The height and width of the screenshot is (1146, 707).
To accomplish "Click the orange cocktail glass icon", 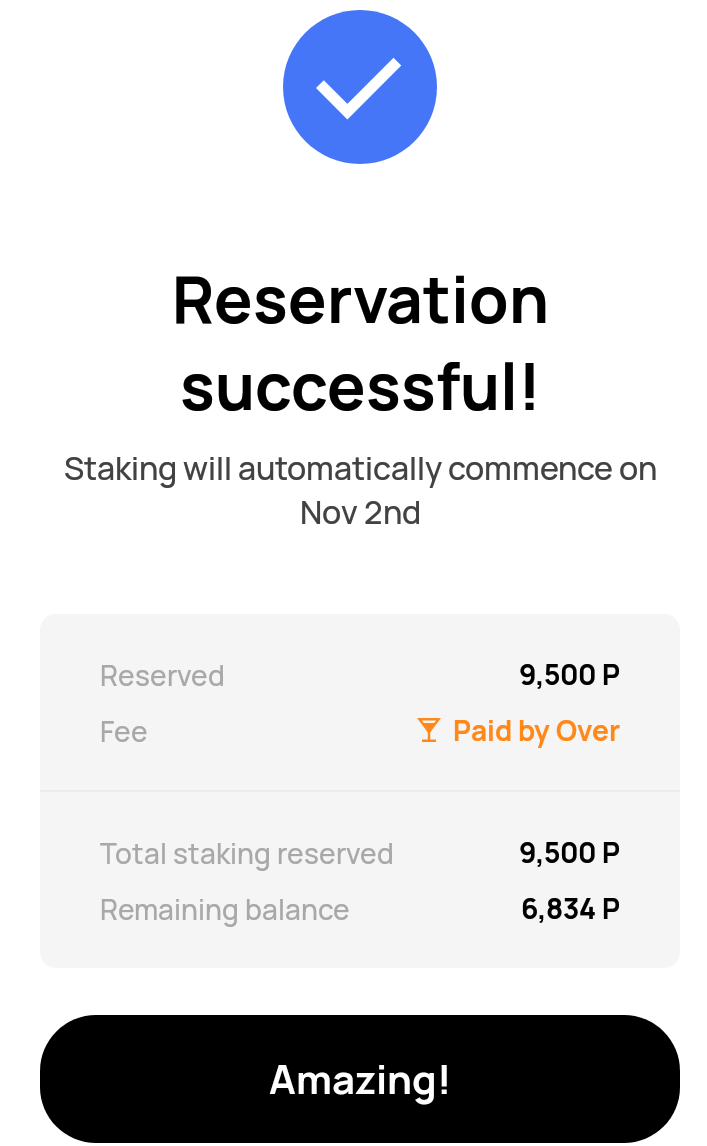I will coord(429,731).
